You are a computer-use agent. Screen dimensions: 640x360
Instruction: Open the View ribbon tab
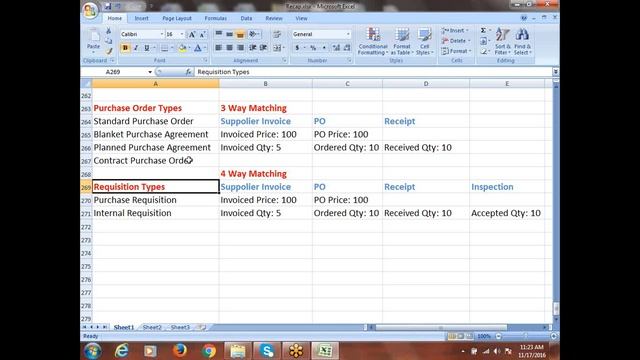click(x=301, y=18)
